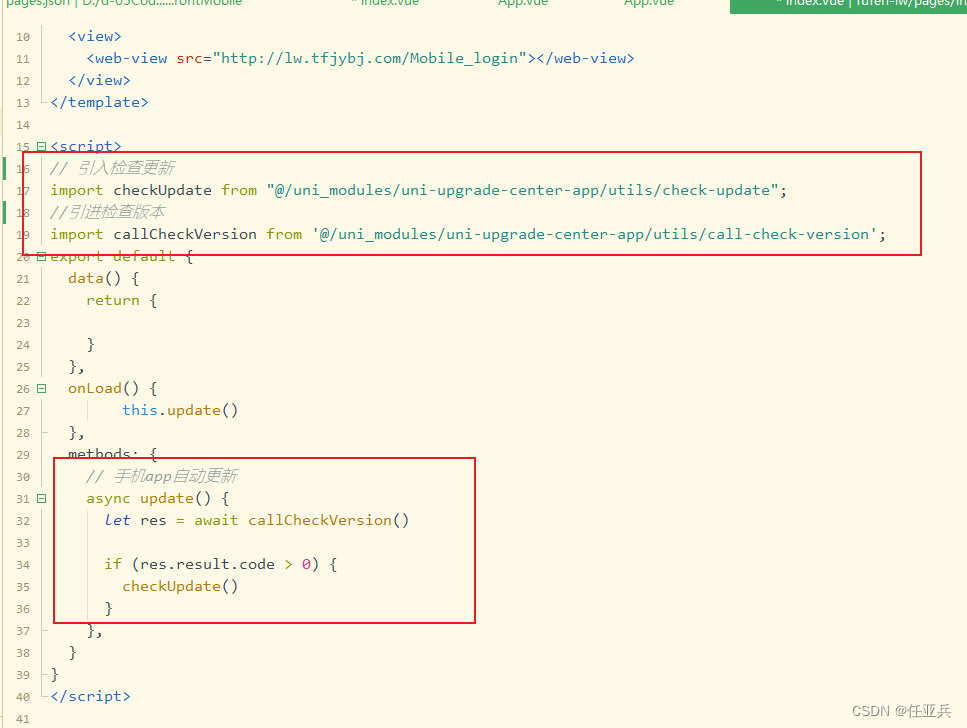Click 'async update()' method declaration

pyautogui.click(x=149, y=498)
